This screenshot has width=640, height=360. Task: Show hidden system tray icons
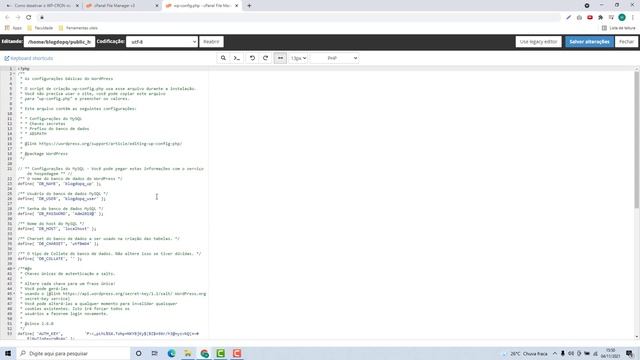point(555,353)
